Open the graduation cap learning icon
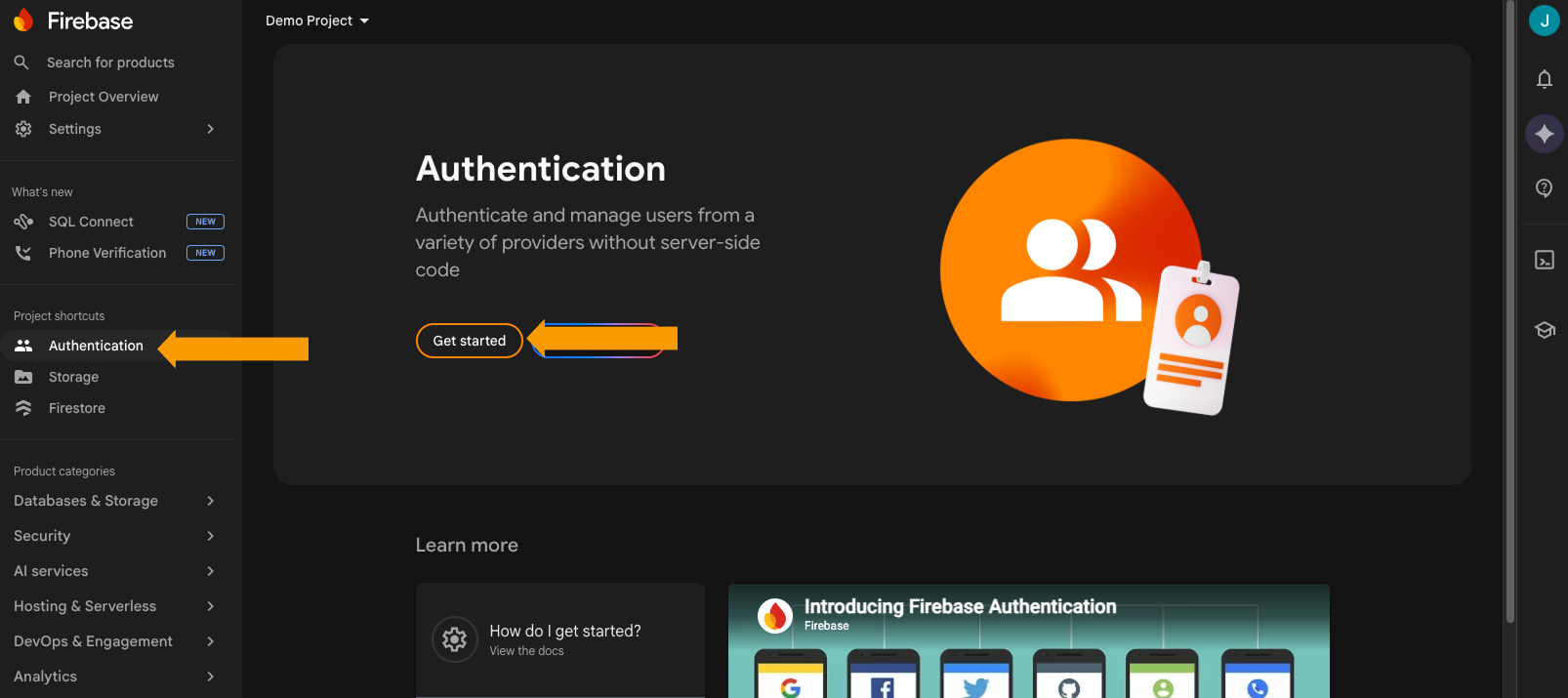Image resolution: width=1568 pixels, height=698 pixels. (x=1544, y=330)
